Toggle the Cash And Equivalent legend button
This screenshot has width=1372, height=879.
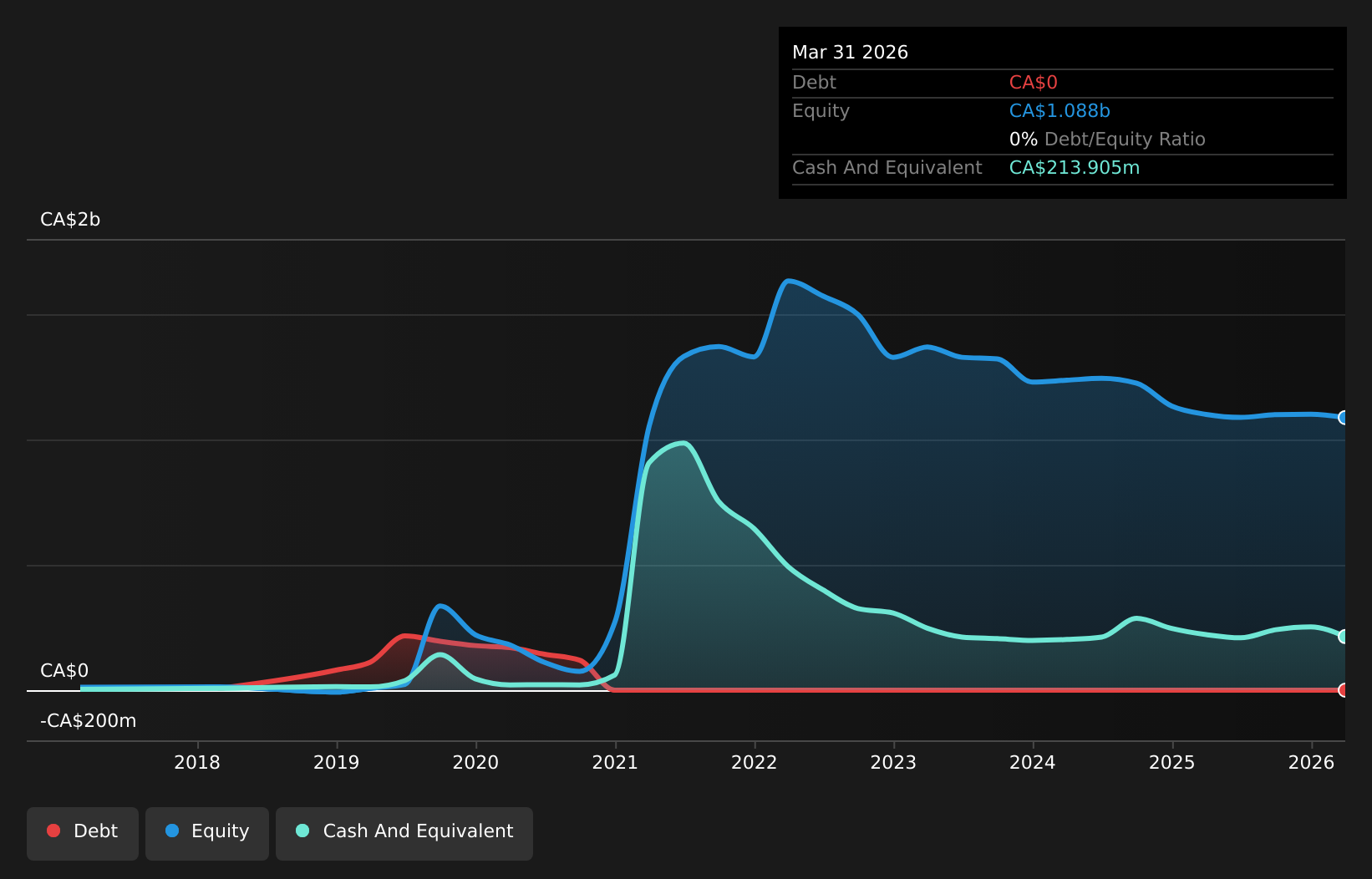coord(404,833)
